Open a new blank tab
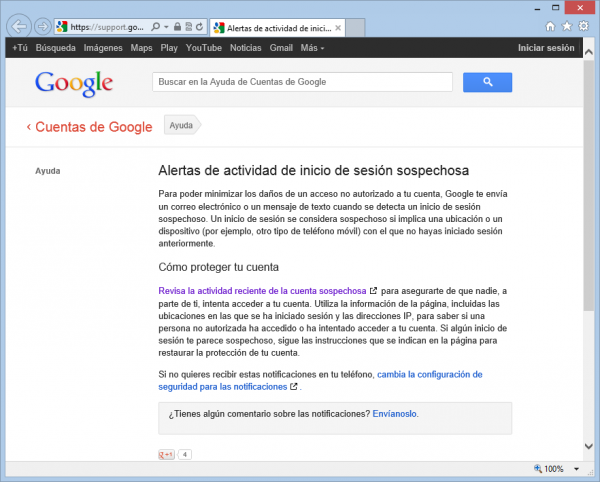The width and height of the screenshot is (600, 482). [x=355, y=28]
